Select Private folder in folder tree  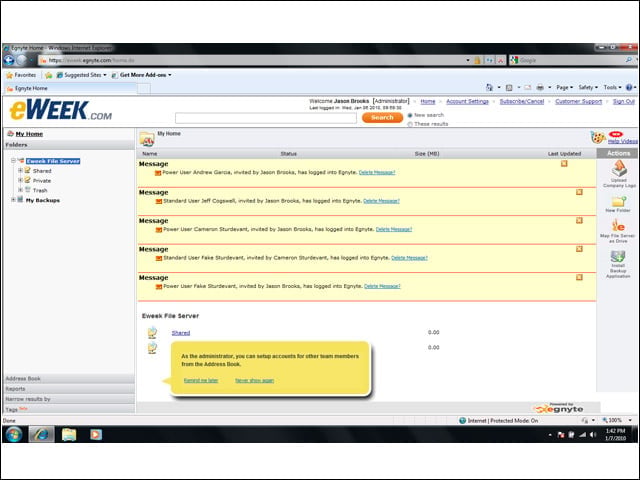(x=42, y=180)
